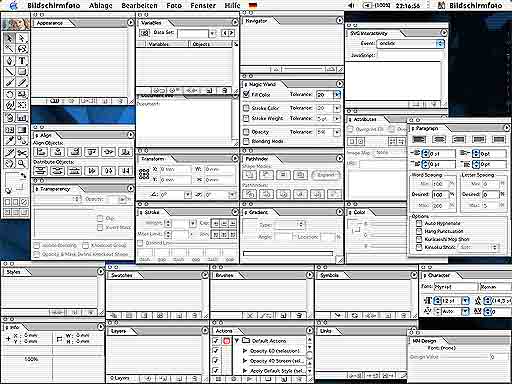512x384 pixels.
Task: Open Fill Color tolerance dropdown arrow
Action: [337, 95]
